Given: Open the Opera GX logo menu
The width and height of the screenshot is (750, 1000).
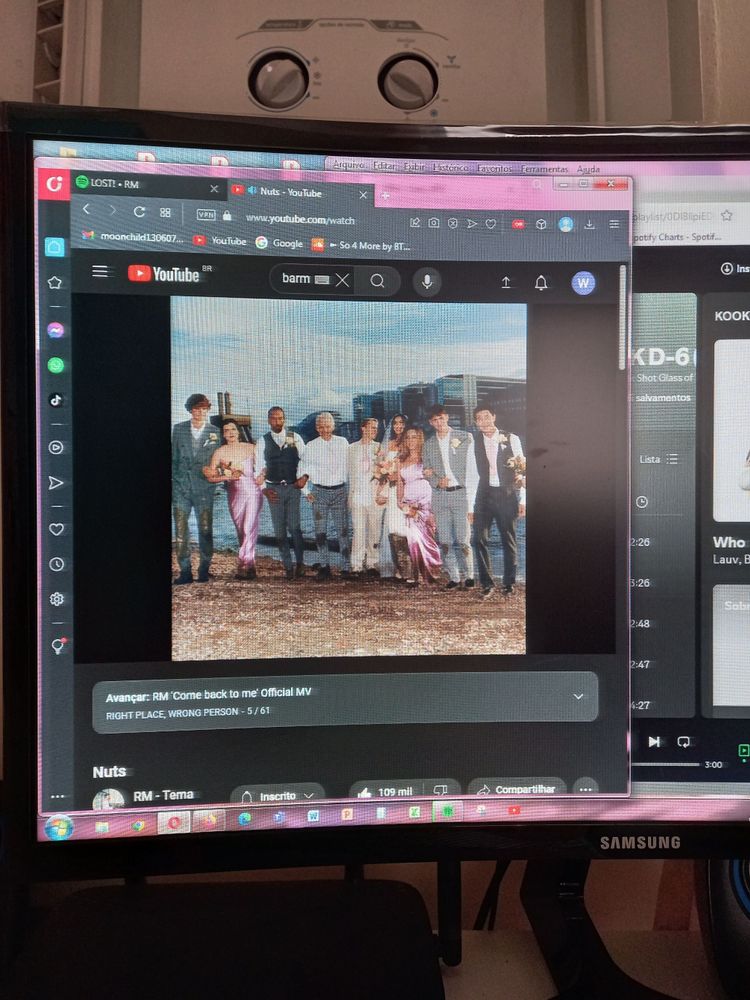Looking at the screenshot, I should coord(54,184).
